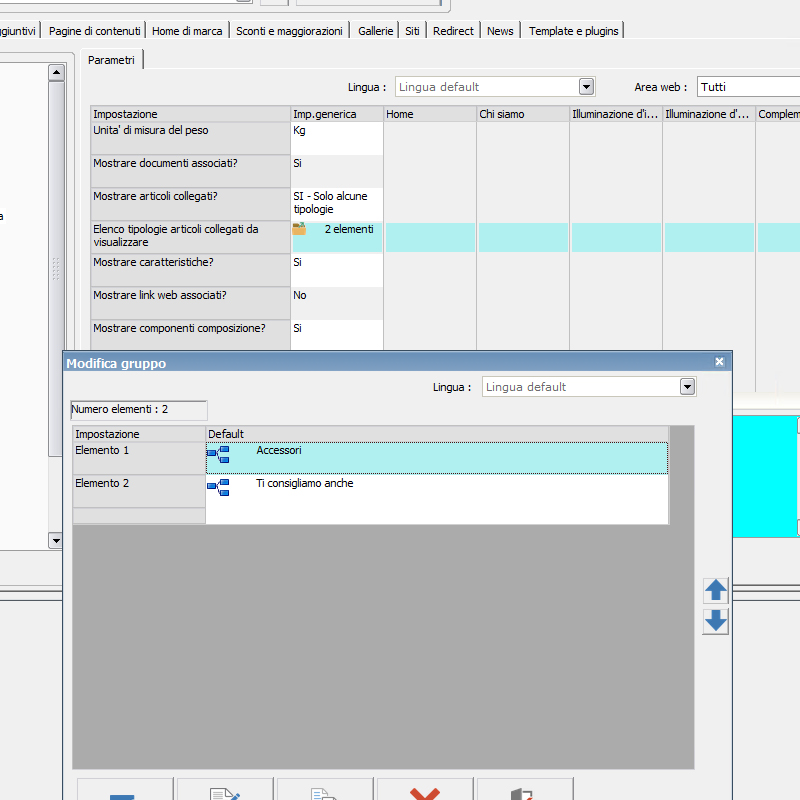Image resolution: width=800 pixels, height=800 pixels.
Task: Click the left panel scrollbar down arrow
Action: point(56,540)
